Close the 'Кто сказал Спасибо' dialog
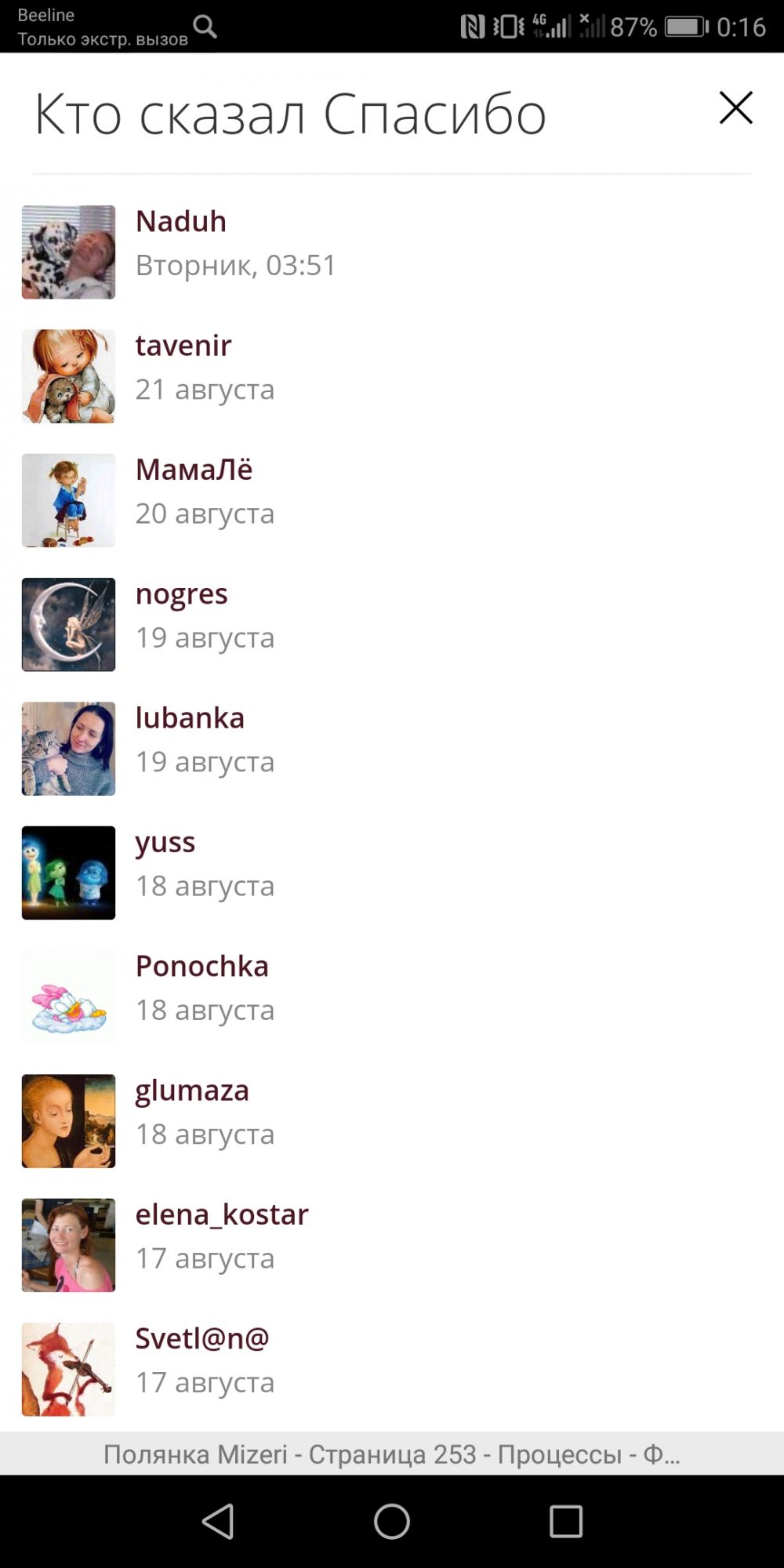 coord(735,108)
